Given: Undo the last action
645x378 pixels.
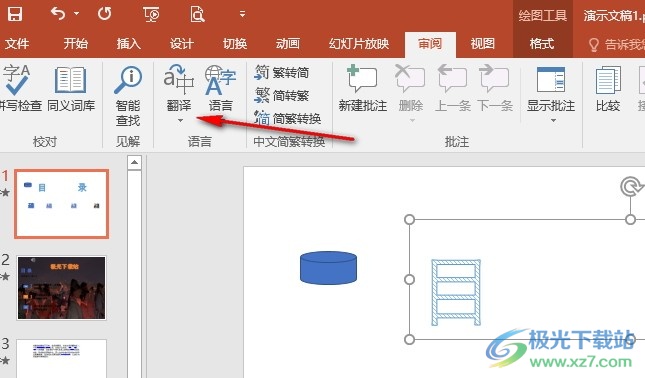Looking at the screenshot, I should (58, 14).
